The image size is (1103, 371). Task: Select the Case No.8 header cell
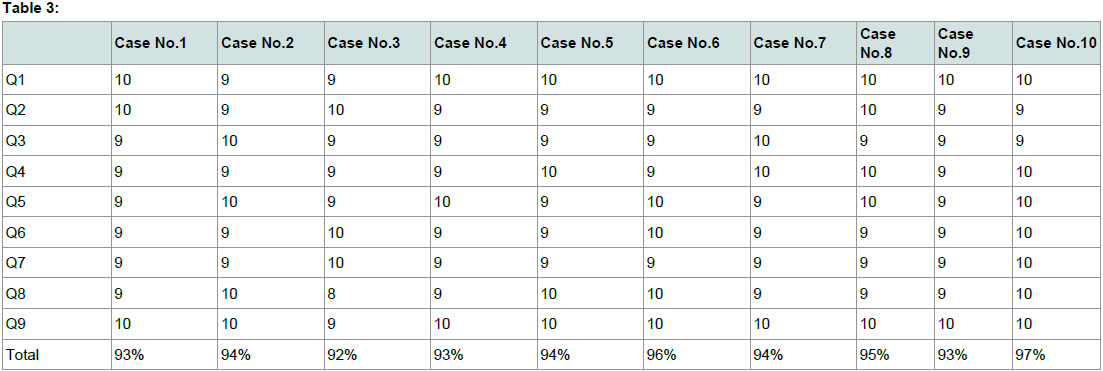(878, 43)
